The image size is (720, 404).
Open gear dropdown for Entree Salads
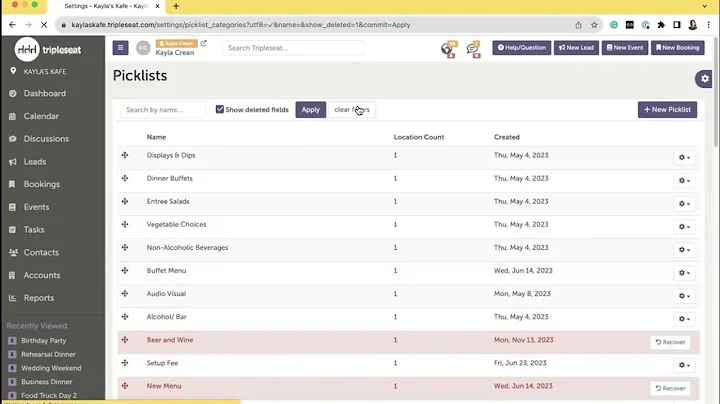pos(684,203)
